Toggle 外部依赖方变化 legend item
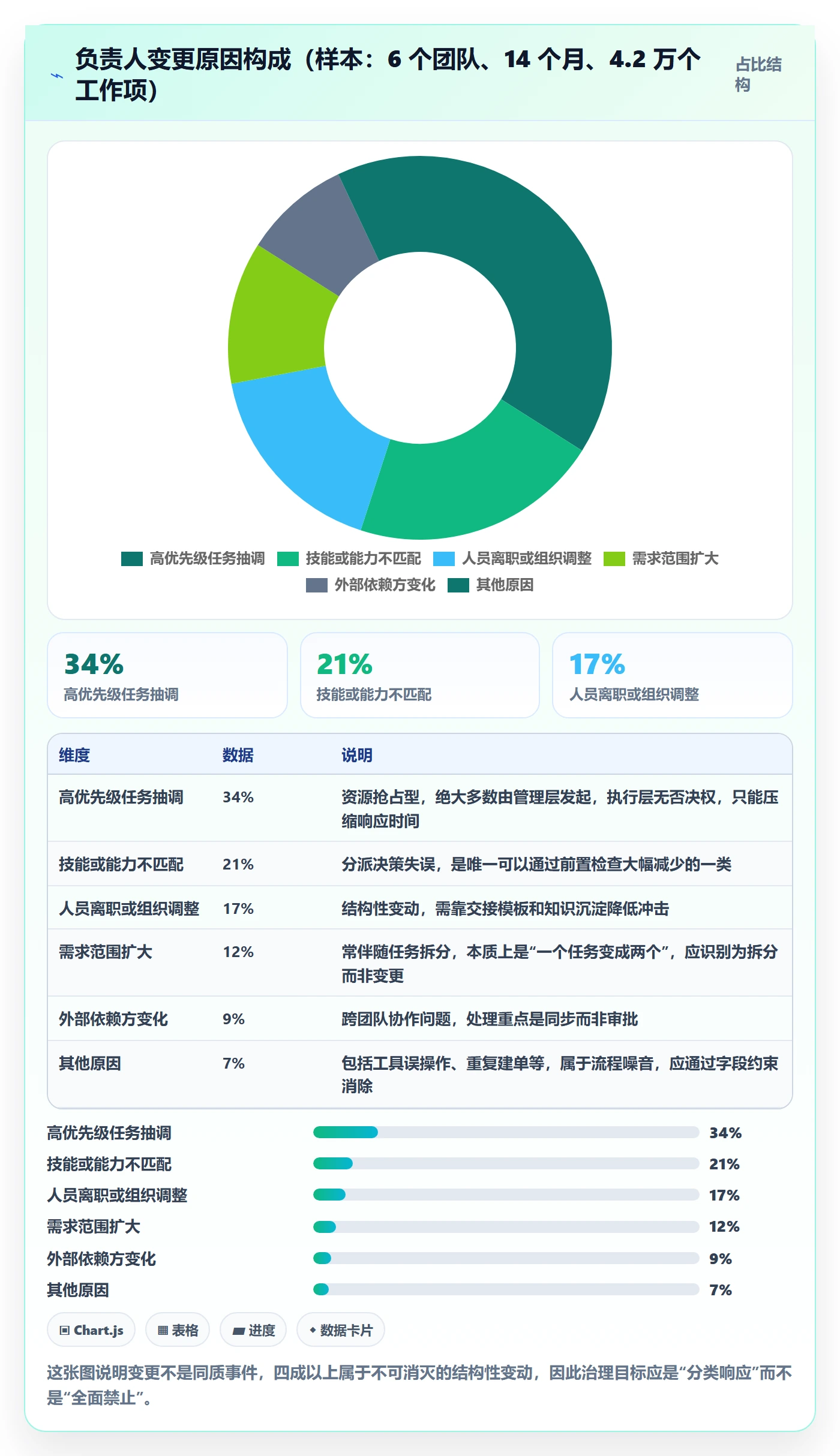Image resolution: width=840 pixels, height=1456 pixels. [x=371, y=585]
